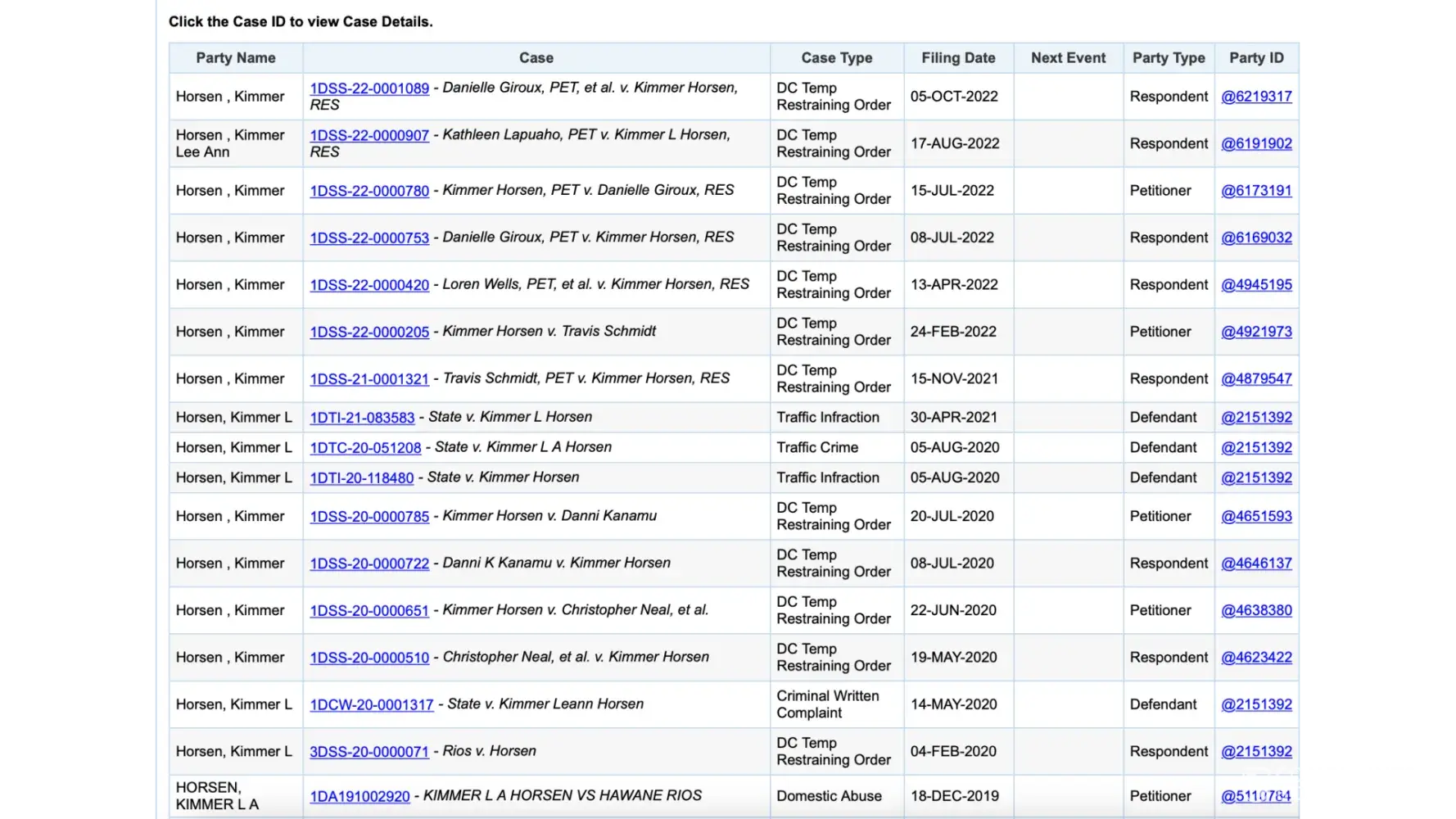
Task: Click case ID 1DSS-22-0000753
Action: (369, 238)
